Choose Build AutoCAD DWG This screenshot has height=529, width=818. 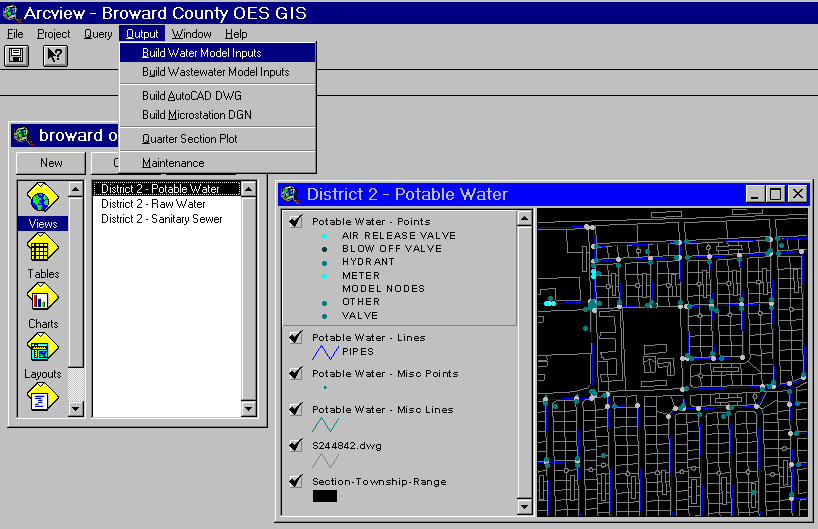click(218, 96)
